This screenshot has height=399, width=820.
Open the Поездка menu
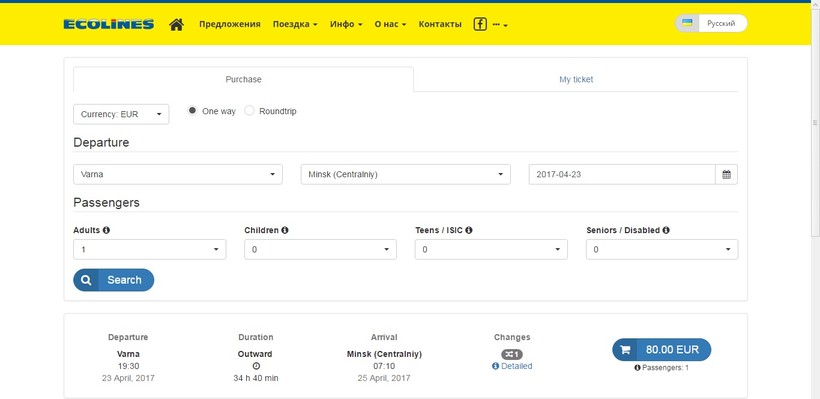[295, 24]
